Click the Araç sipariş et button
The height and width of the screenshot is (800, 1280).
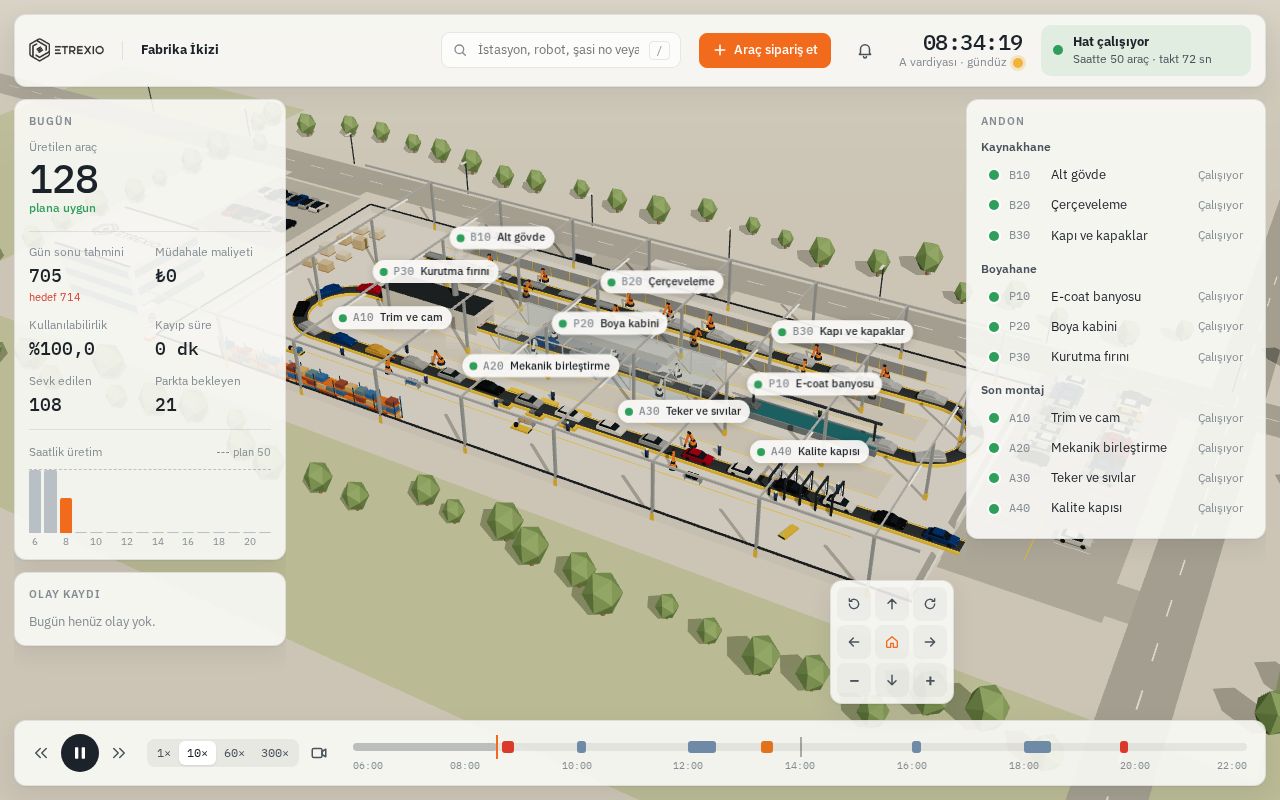click(x=765, y=50)
